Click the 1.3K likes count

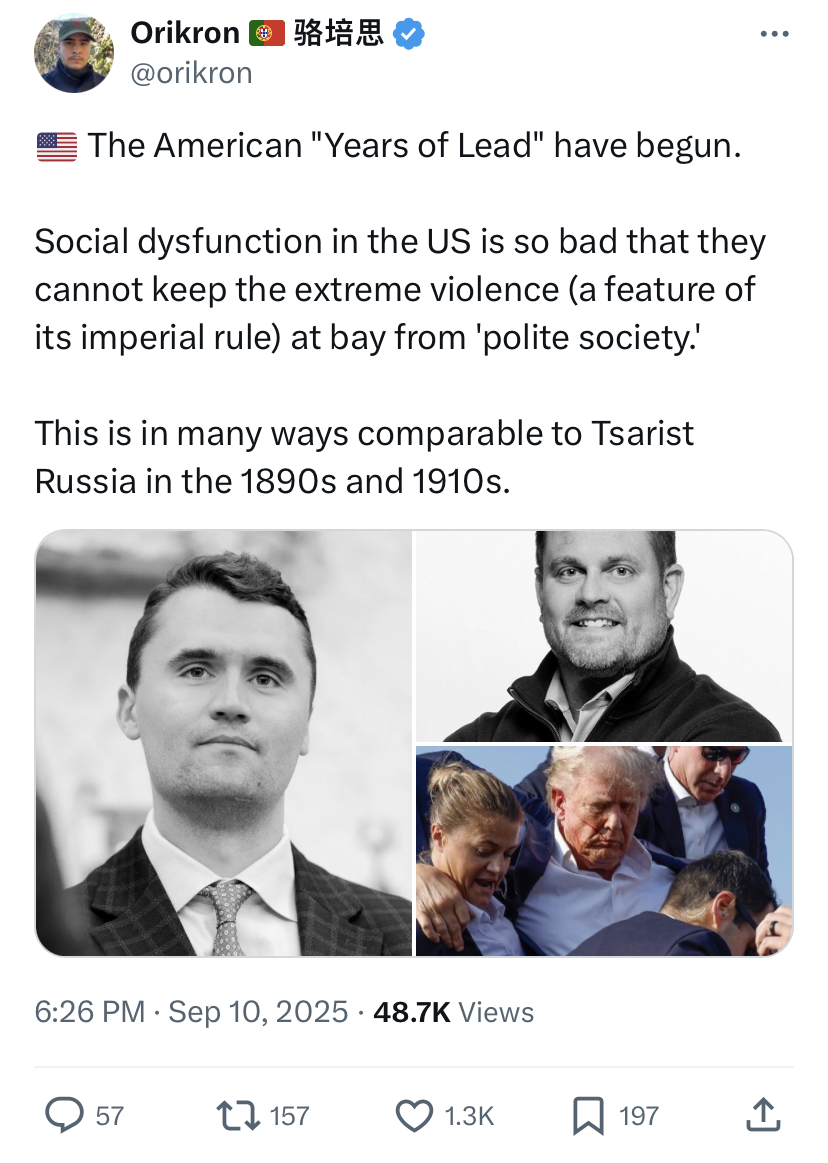(x=469, y=1116)
